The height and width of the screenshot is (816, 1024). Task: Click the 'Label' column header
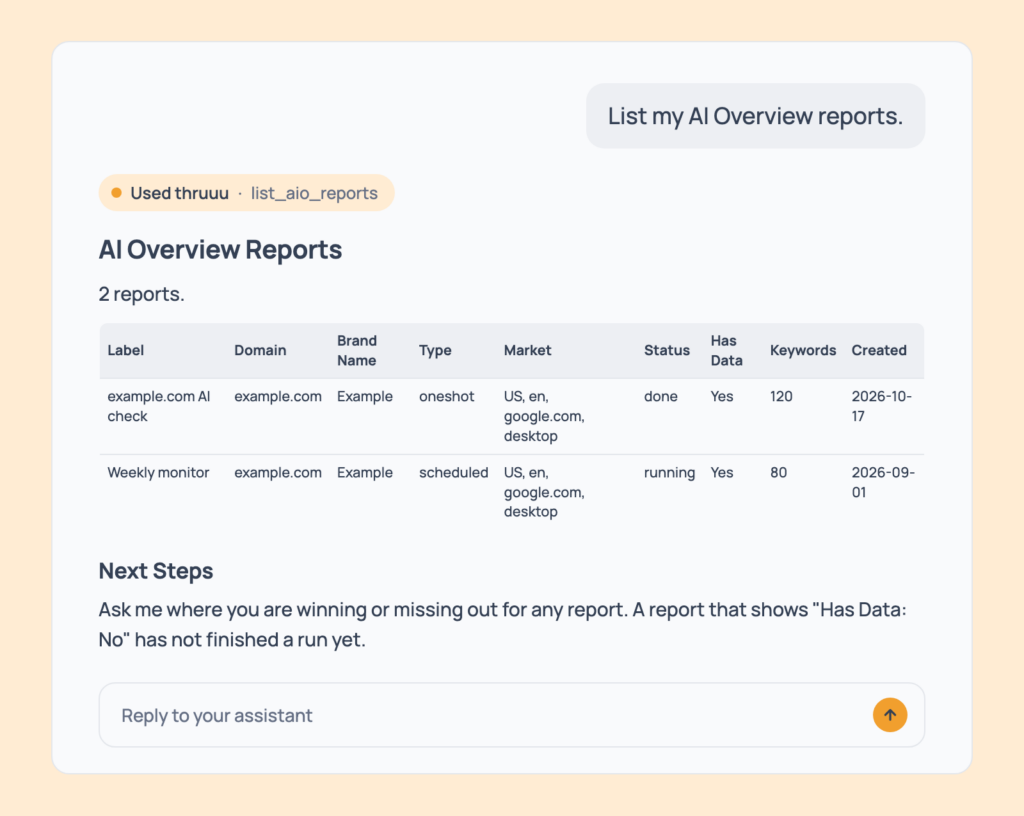(x=125, y=350)
